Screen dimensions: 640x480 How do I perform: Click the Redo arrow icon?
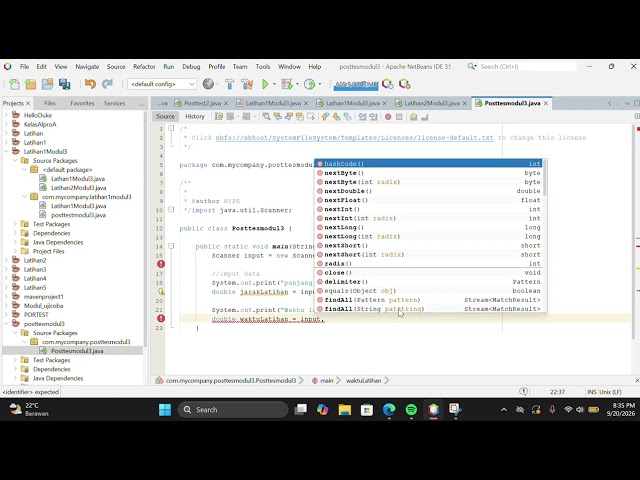107,84
